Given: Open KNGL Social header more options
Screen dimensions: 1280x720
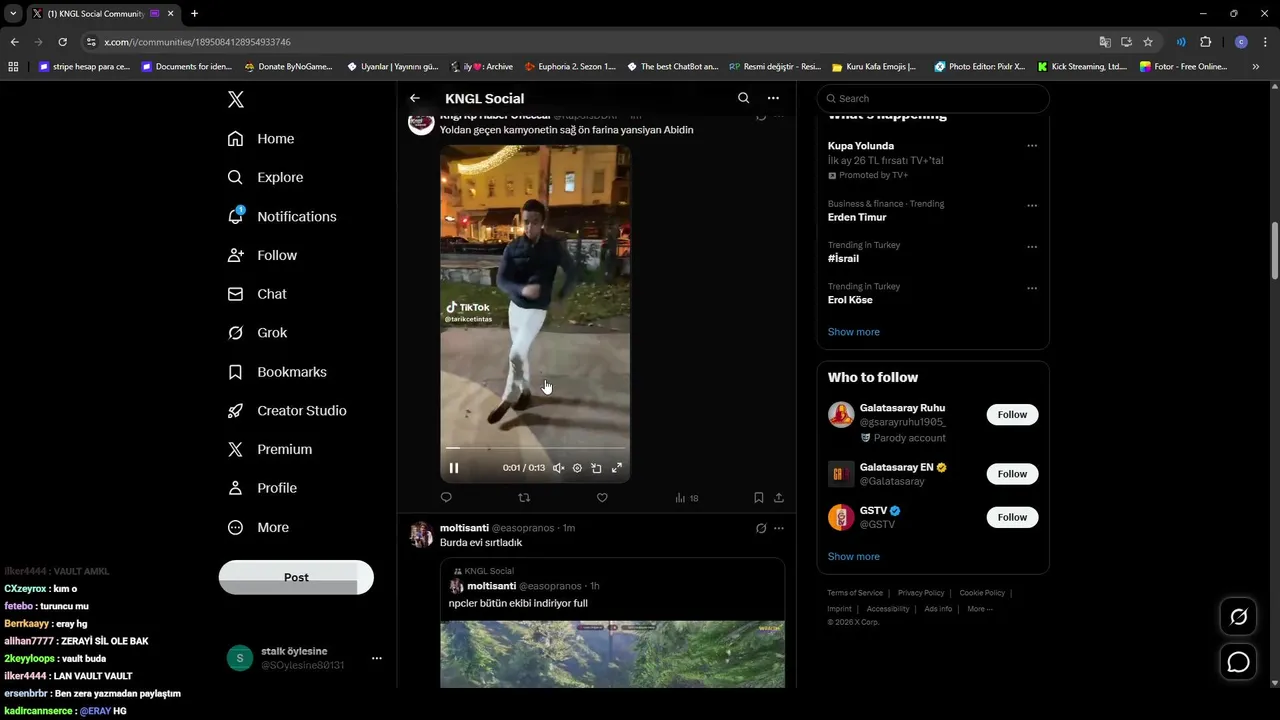Looking at the screenshot, I should tap(773, 98).
